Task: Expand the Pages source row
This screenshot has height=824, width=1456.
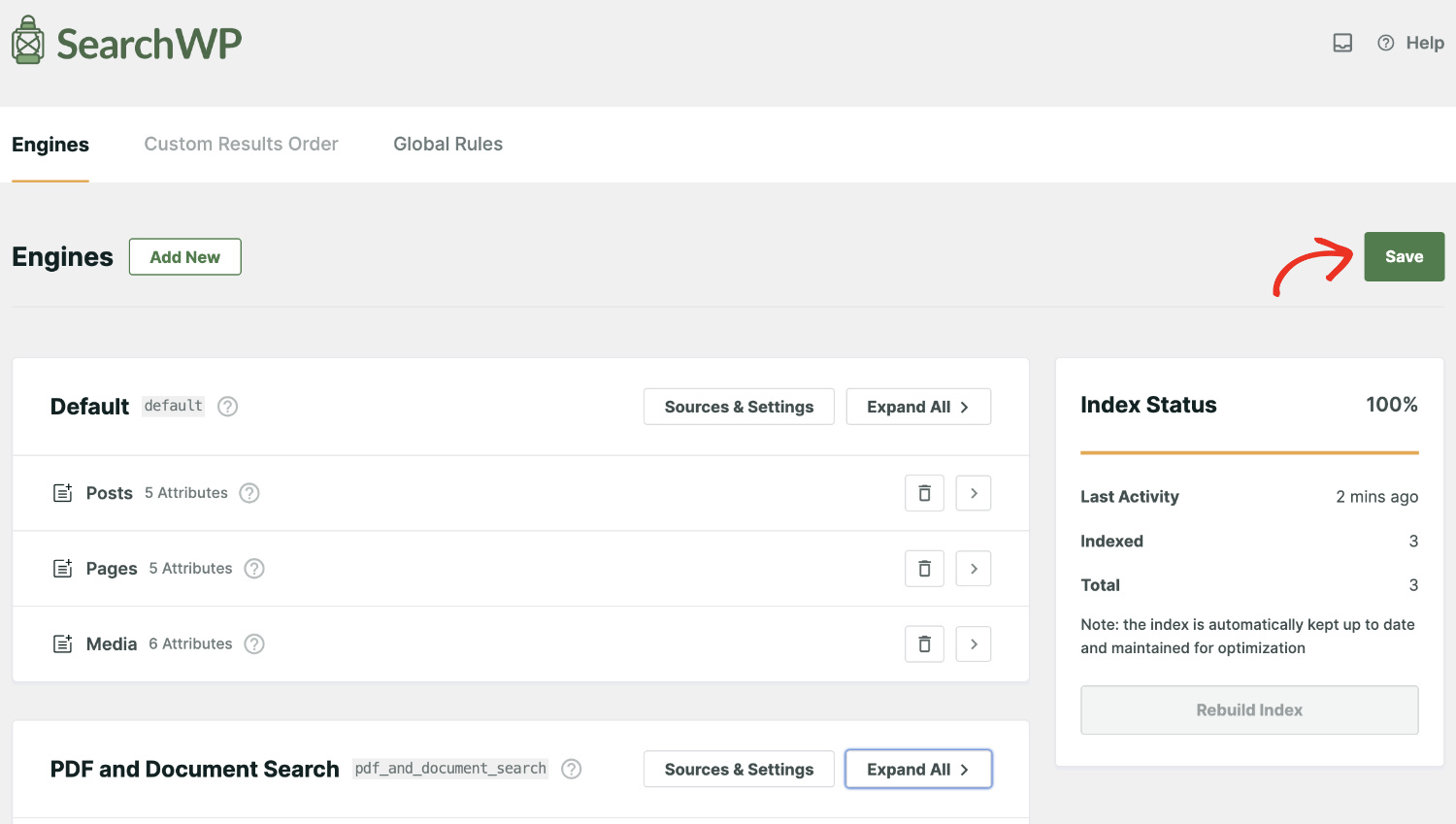Action: click(x=973, y=568)
